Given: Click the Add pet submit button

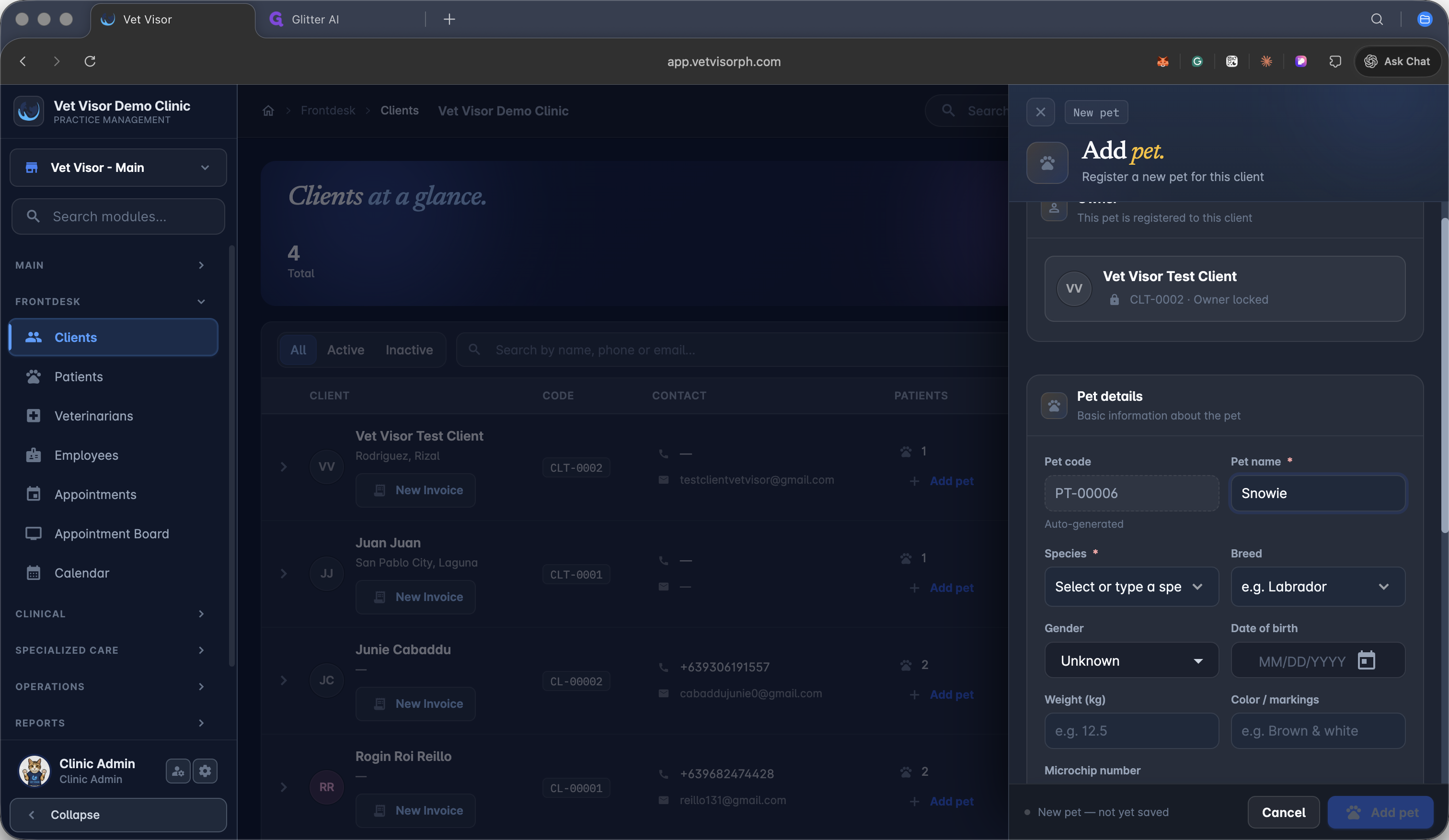Looking at the screenshot, I should tap(1380, 812).
